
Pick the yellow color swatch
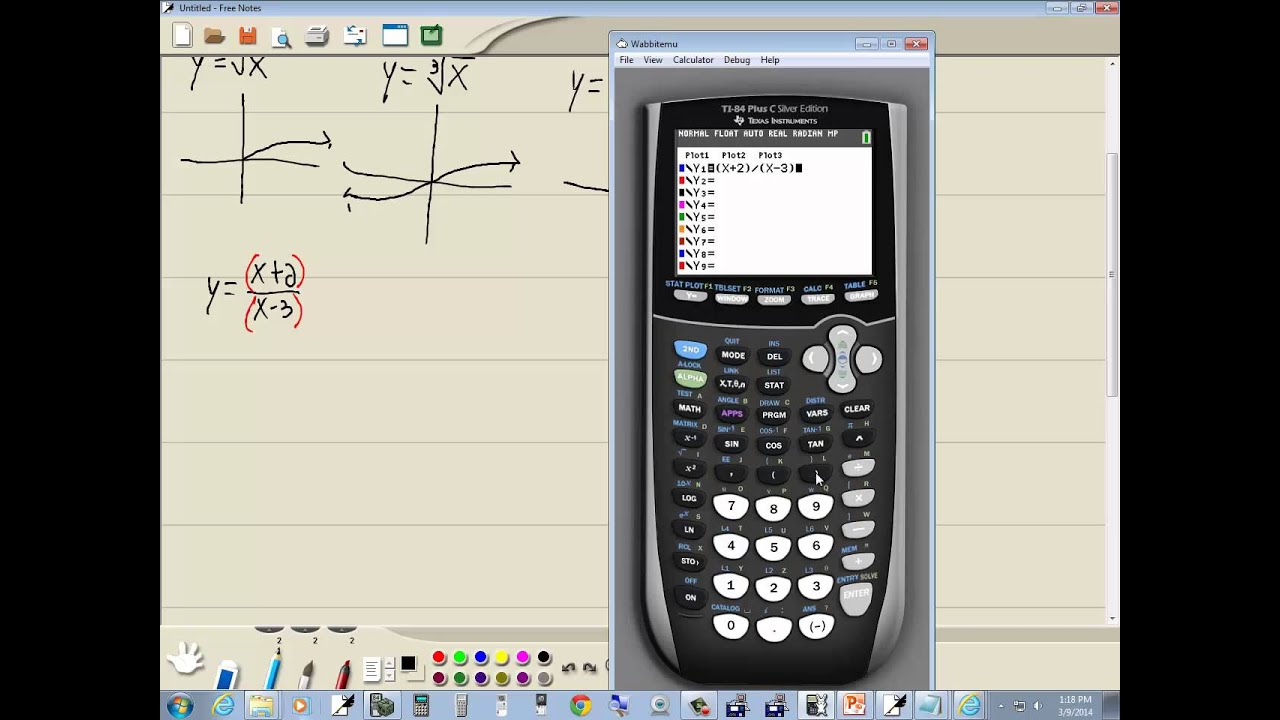502,657
